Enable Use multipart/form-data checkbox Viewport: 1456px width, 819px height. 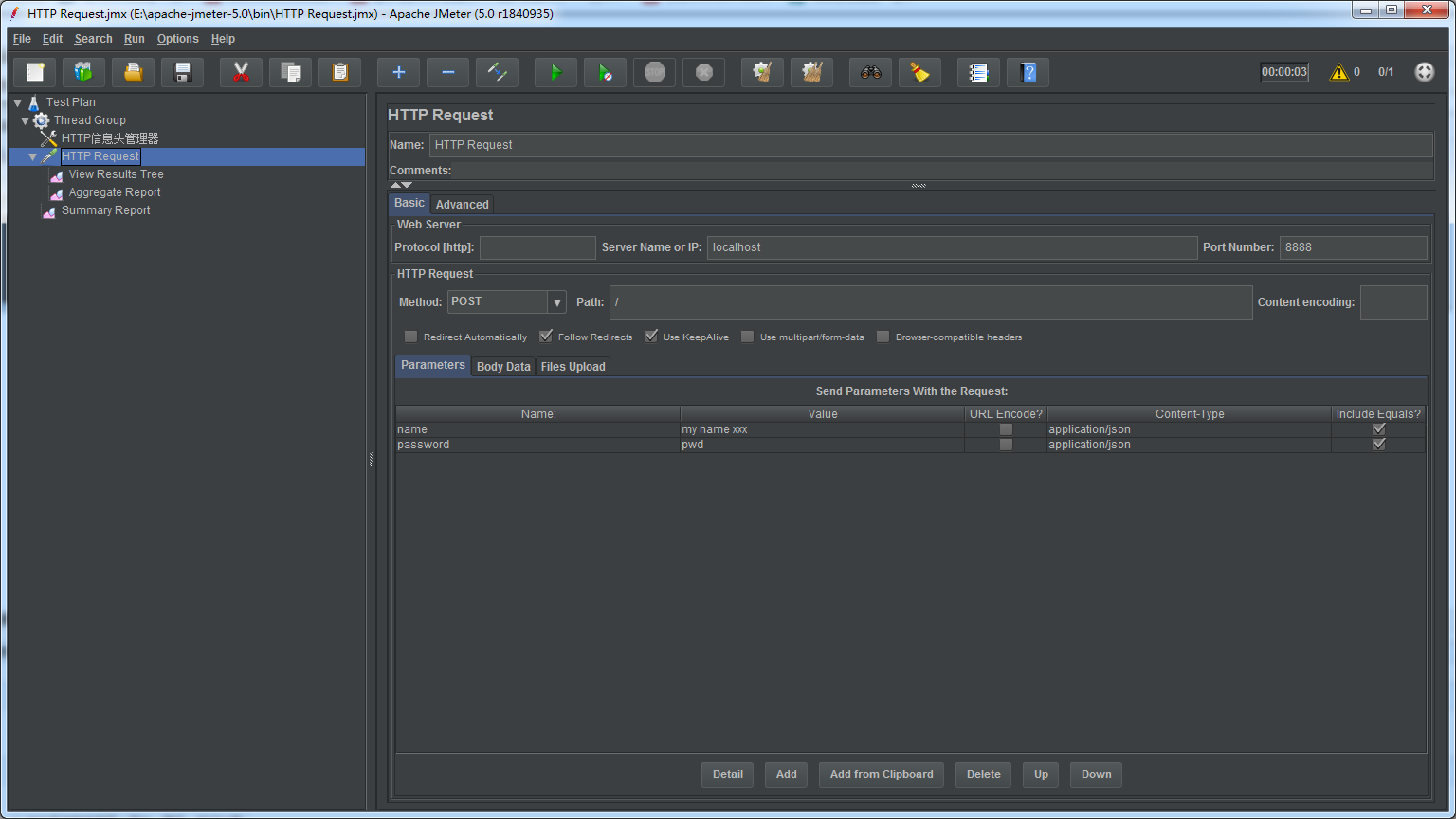click(747, 337)
